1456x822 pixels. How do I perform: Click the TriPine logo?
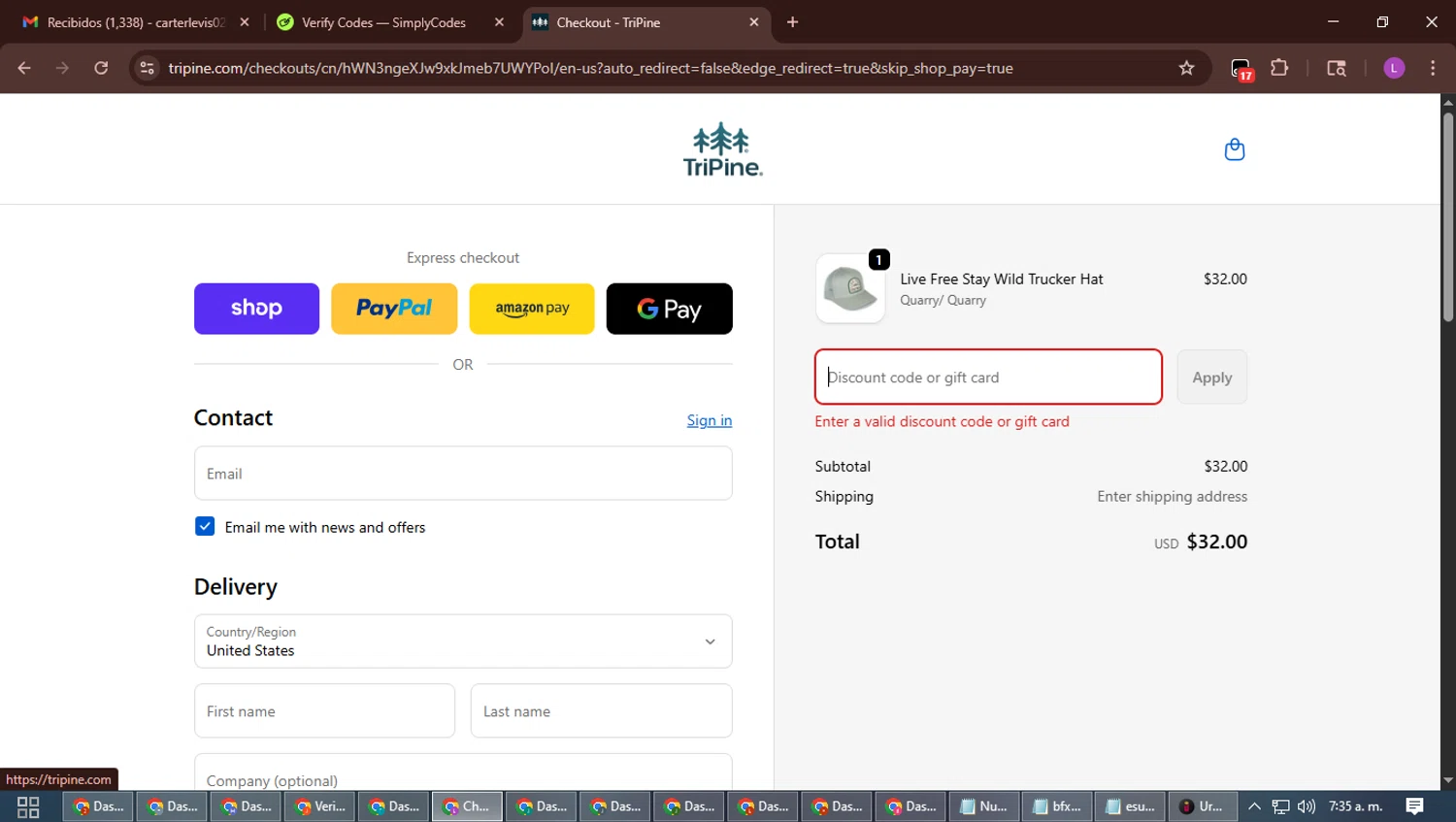[722, 148]
